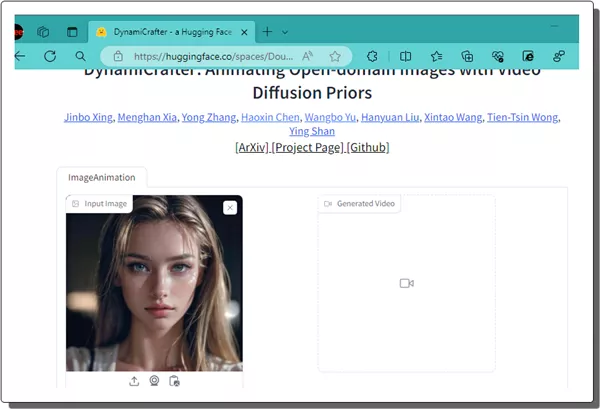Click the Generated Video label
The image size is (600, 409).
click(x=359, y=204)
